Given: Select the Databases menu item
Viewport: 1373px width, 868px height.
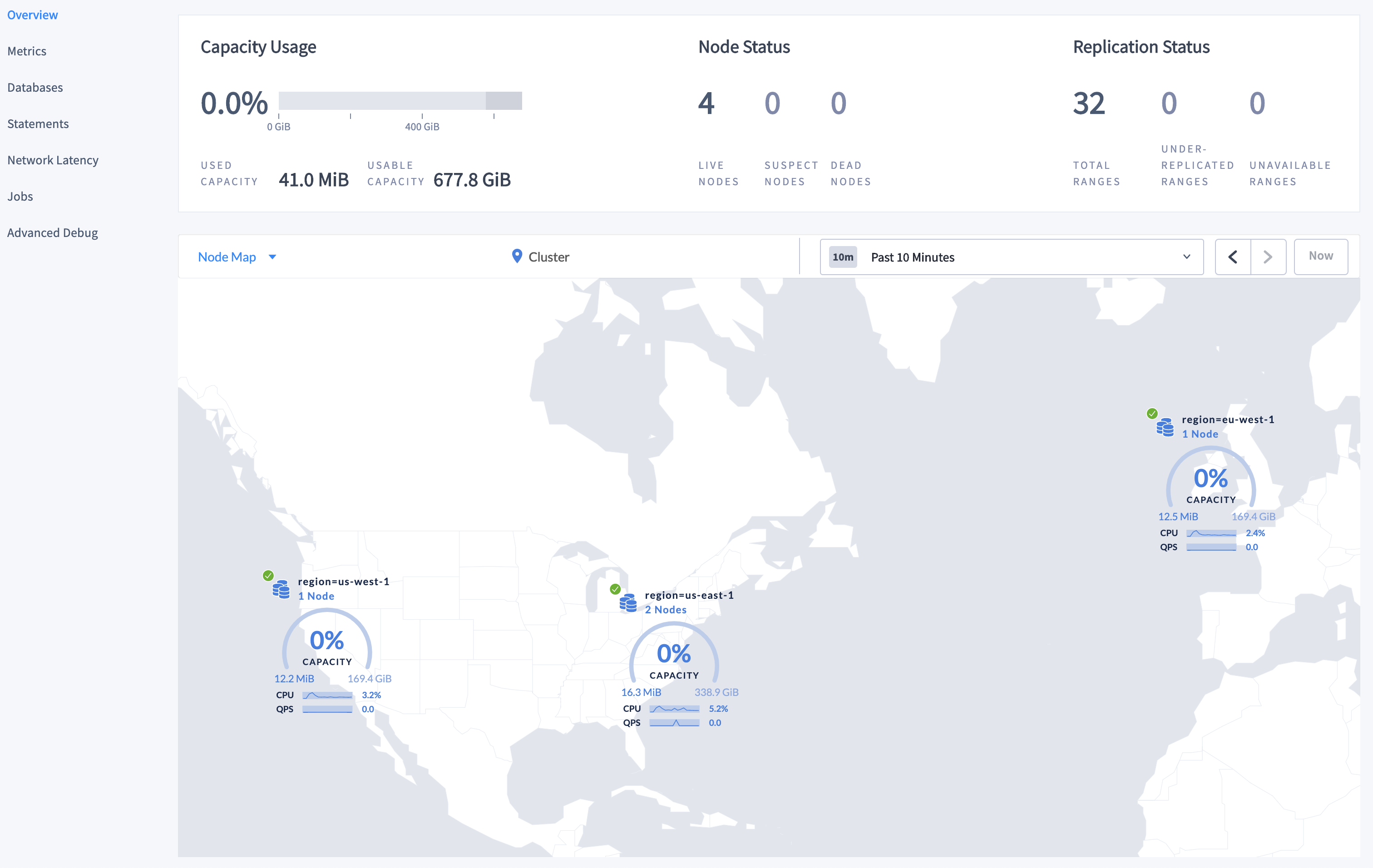Looking at the screenshot, I should pyautogui.click(x=35, y=87).
